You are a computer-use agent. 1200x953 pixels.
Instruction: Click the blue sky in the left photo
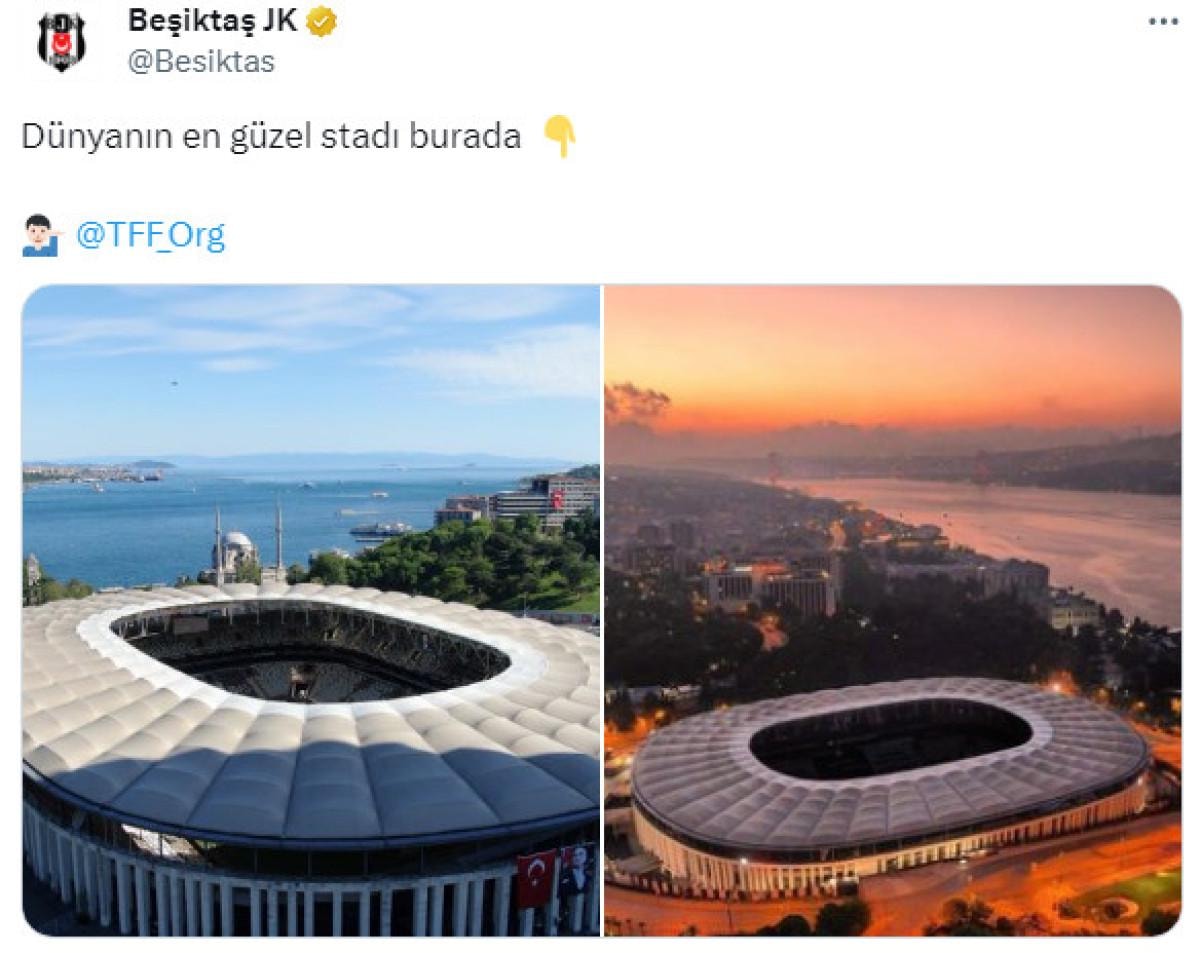[x=311, y=370]
